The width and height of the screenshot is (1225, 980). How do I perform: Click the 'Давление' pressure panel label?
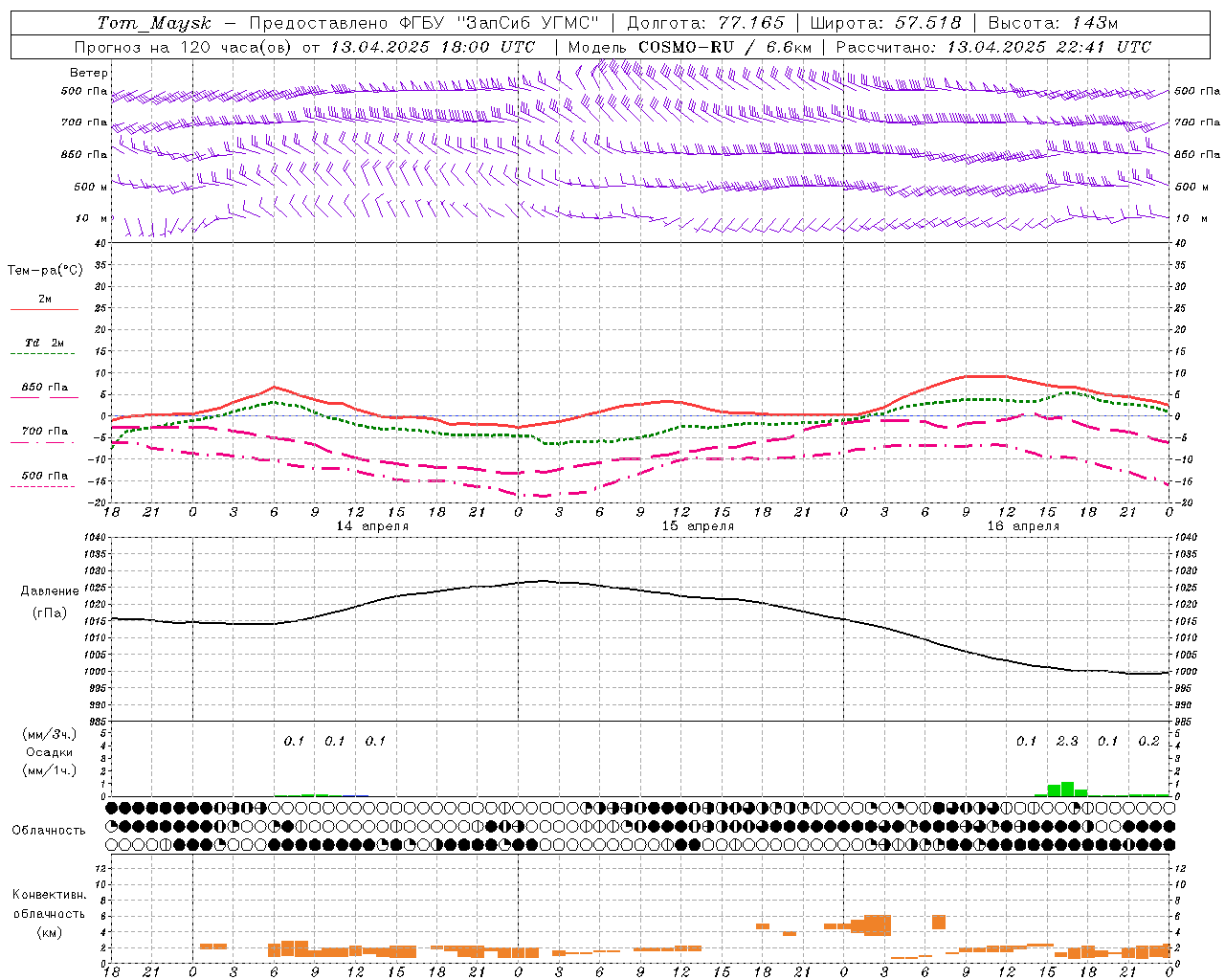pos(50,591)
